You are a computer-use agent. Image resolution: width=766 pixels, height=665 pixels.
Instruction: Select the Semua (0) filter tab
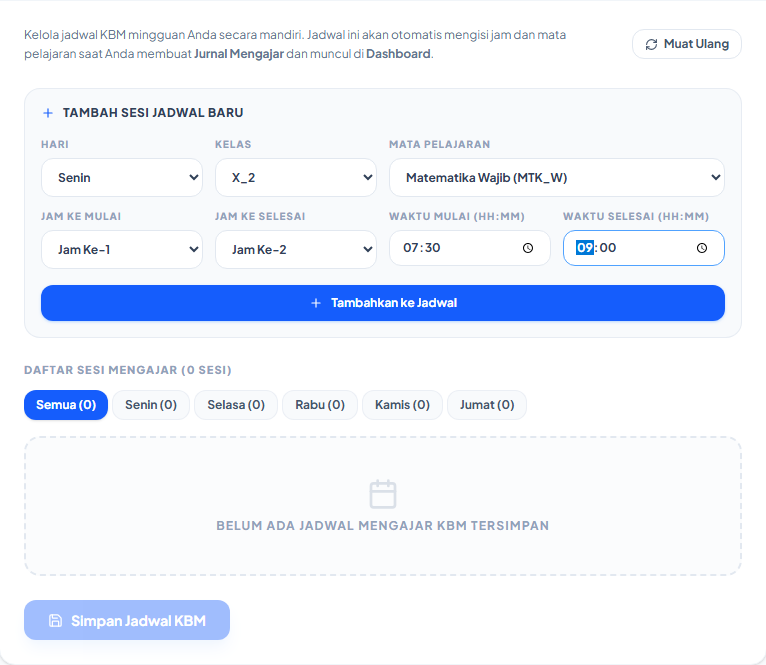[66, 405]
